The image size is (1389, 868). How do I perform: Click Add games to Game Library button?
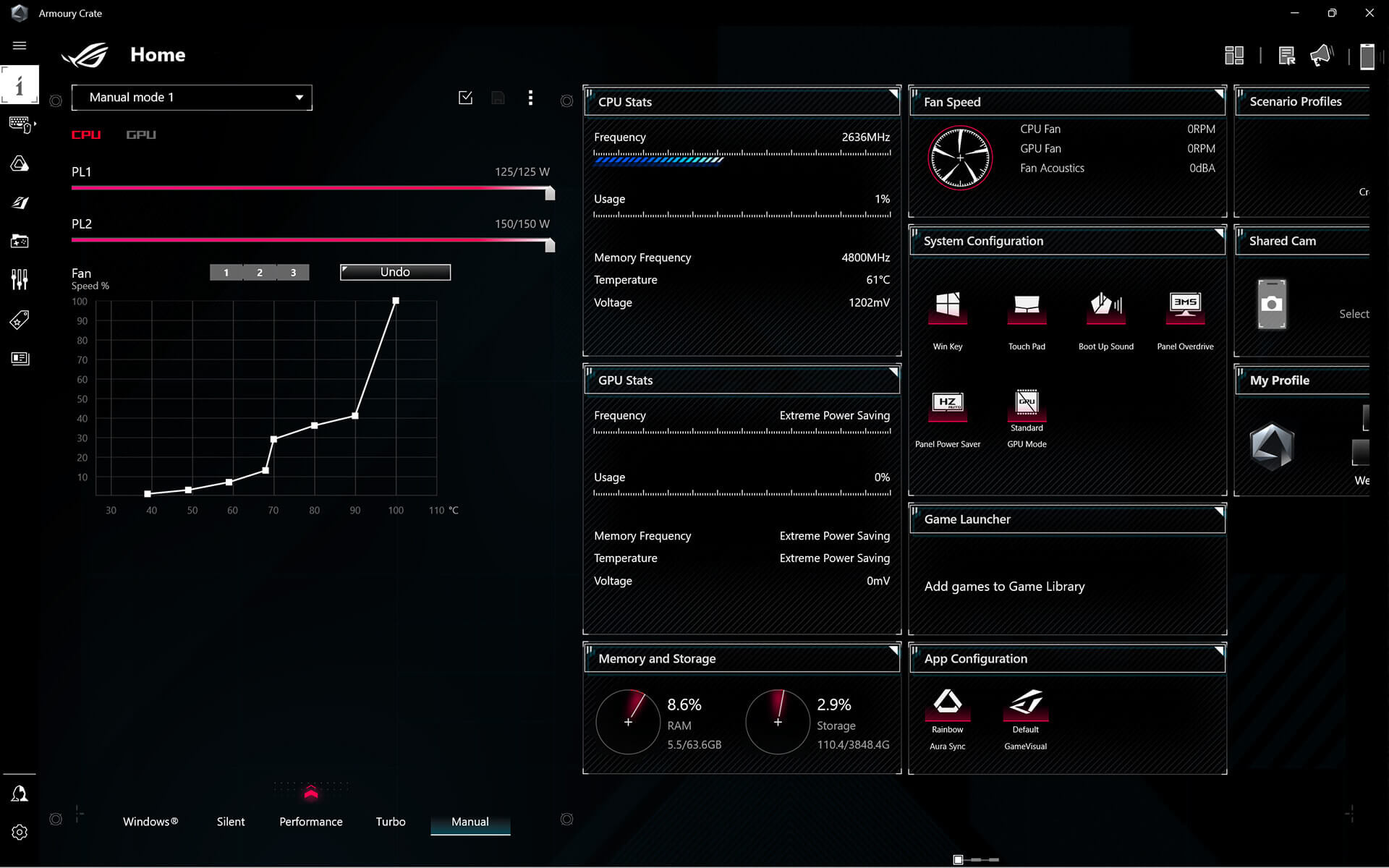click(x=1004, y=585)
